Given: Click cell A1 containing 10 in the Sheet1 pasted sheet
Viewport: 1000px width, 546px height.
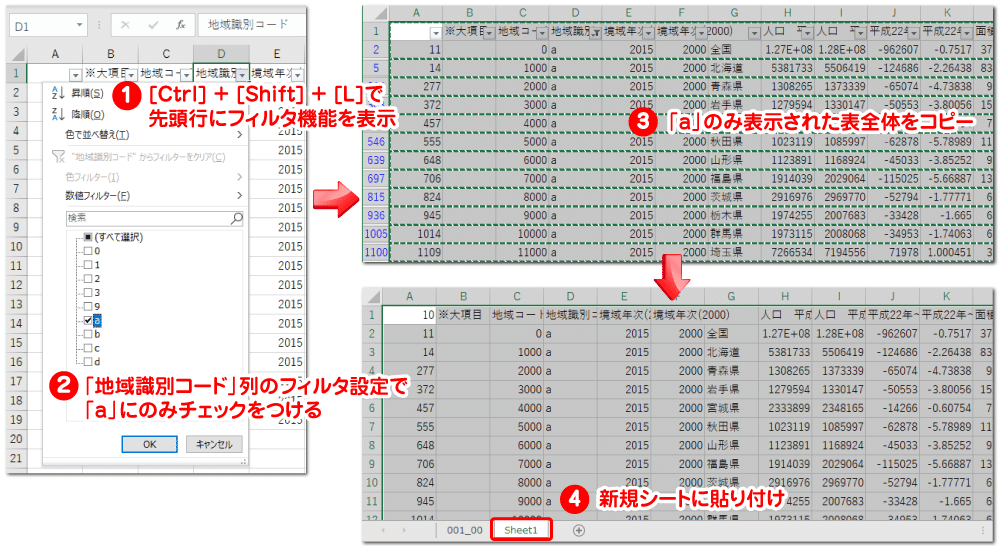Looking at the screenshot, I should pyautogui.click(x=409, y=315).
